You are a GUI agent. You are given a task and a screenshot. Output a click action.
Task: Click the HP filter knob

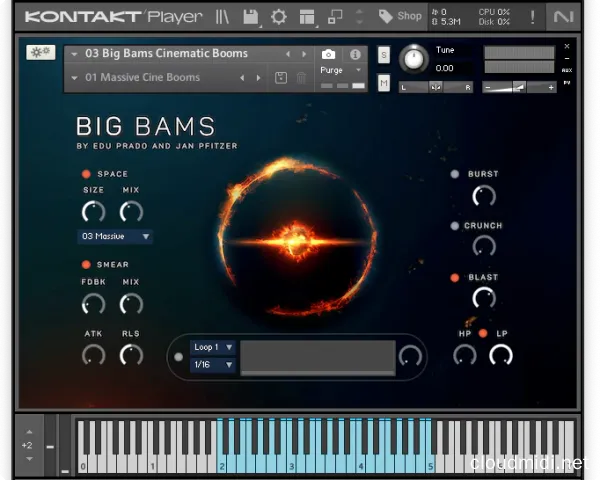click(465, 355)
